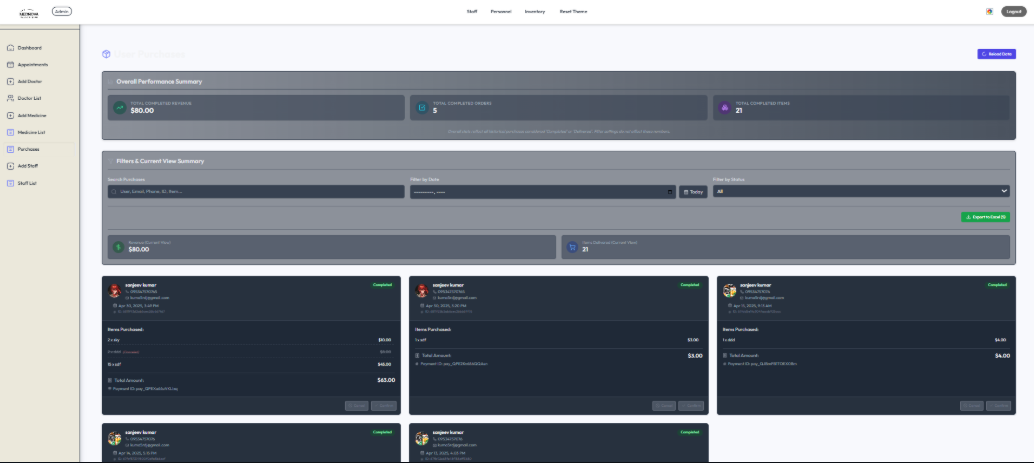
Task: Click the avatar on the $3.00 order card
Action: 422,291
